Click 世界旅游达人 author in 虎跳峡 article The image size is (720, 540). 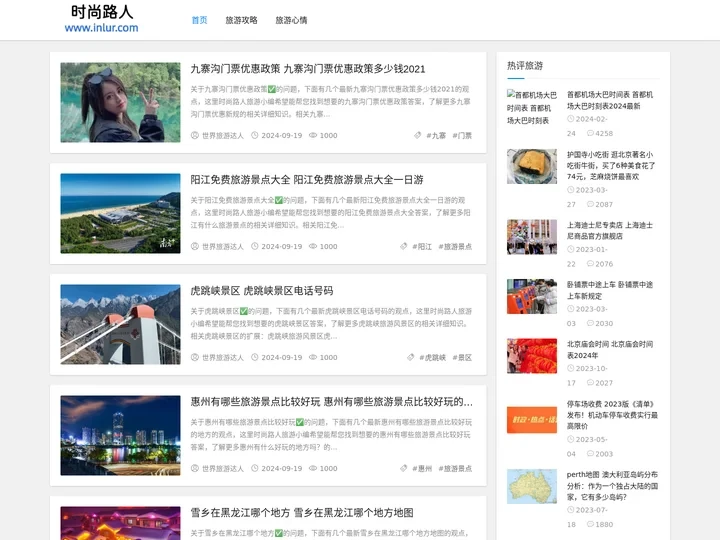pyautogui.click(x=223, y=357)
